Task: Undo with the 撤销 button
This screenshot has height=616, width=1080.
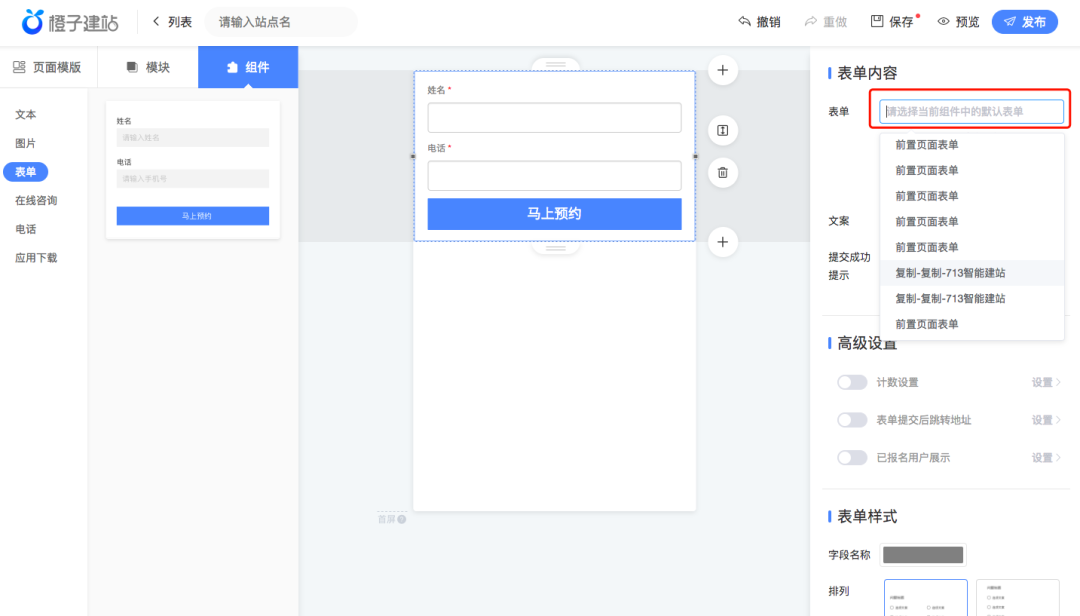Action: tap(760, 22)
